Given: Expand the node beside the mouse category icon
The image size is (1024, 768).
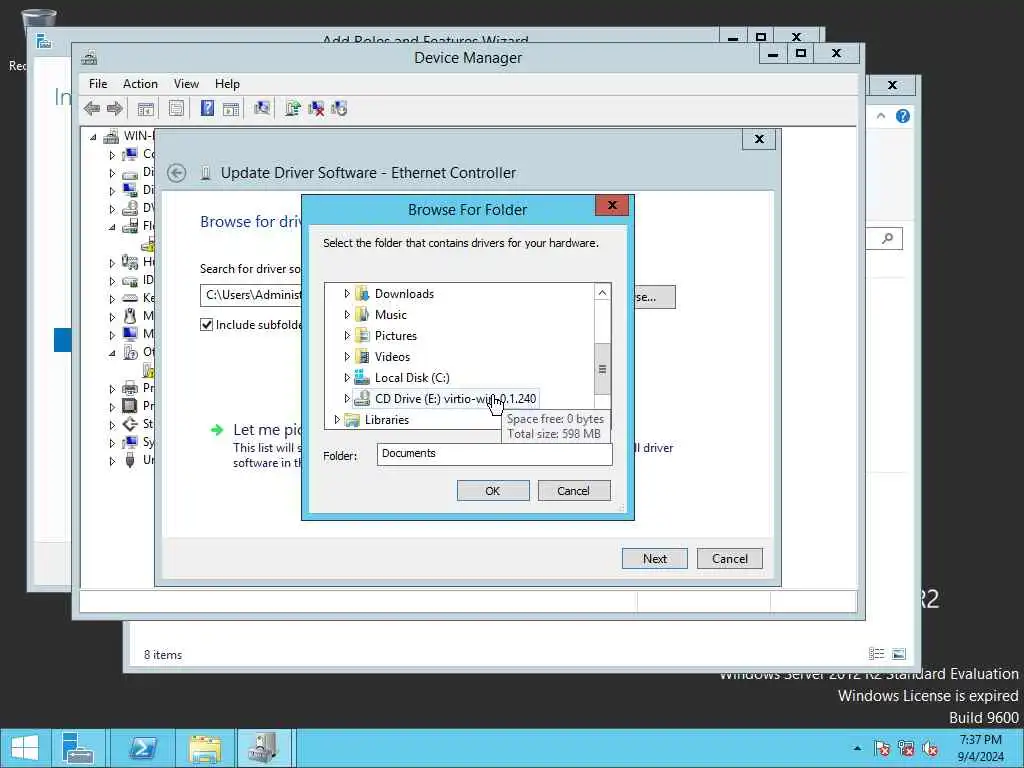Looking at the screenshot, I should (x=112, y=317).
